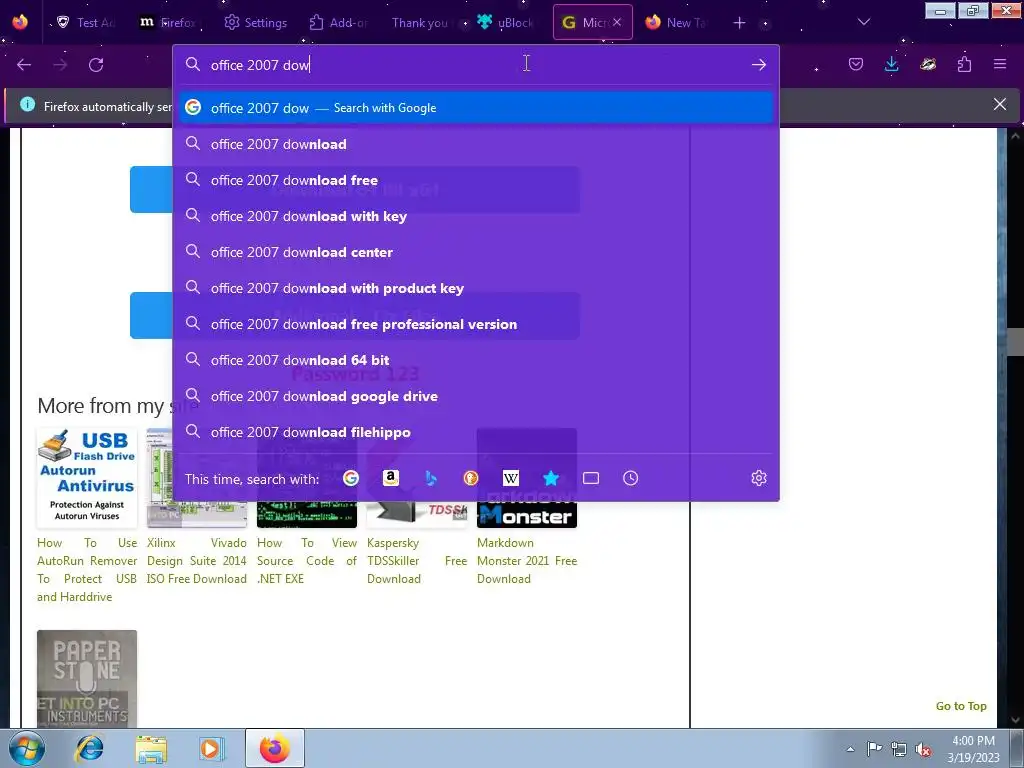
Task: Open a new tab with plus button
Action: point(739,23)
